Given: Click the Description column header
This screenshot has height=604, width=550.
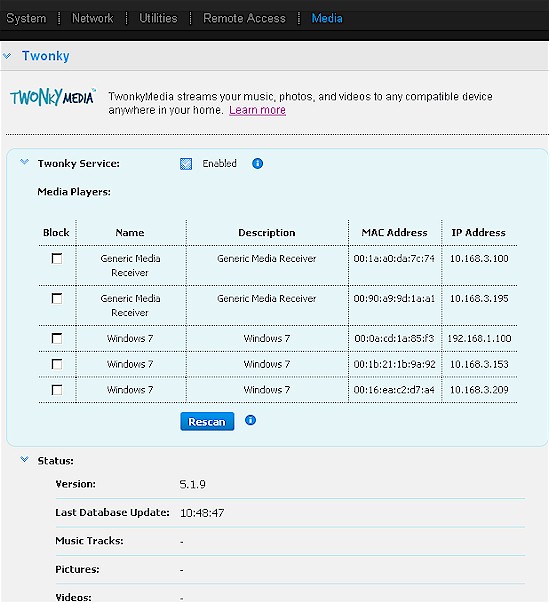Looking at the screenshot, I should point(267,233).
